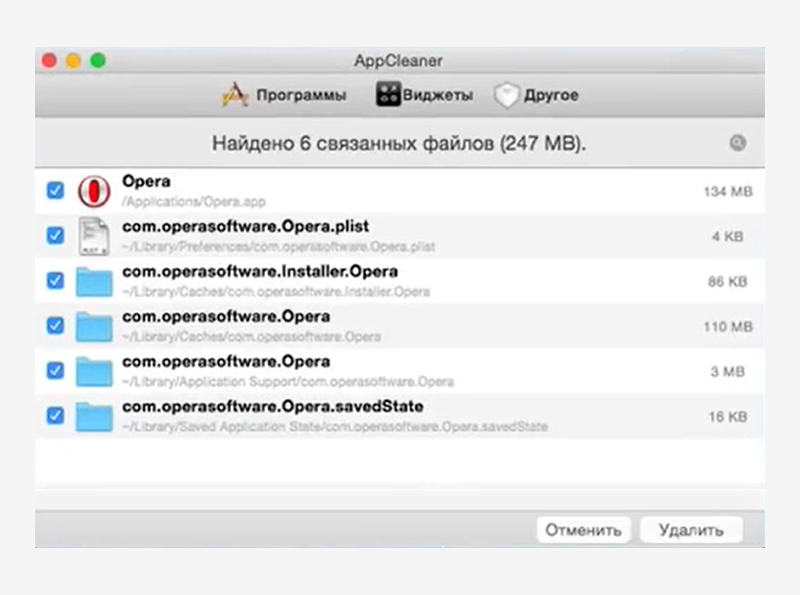Click the ~/Library/Saved Application State path

coord(335,427)
